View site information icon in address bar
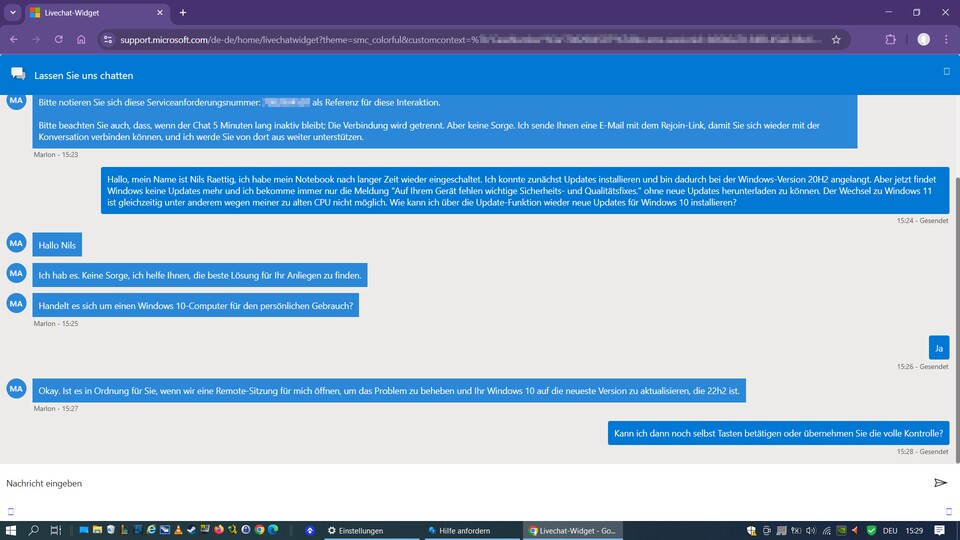The height and width of the screenshot is (540, 960). 108,39
